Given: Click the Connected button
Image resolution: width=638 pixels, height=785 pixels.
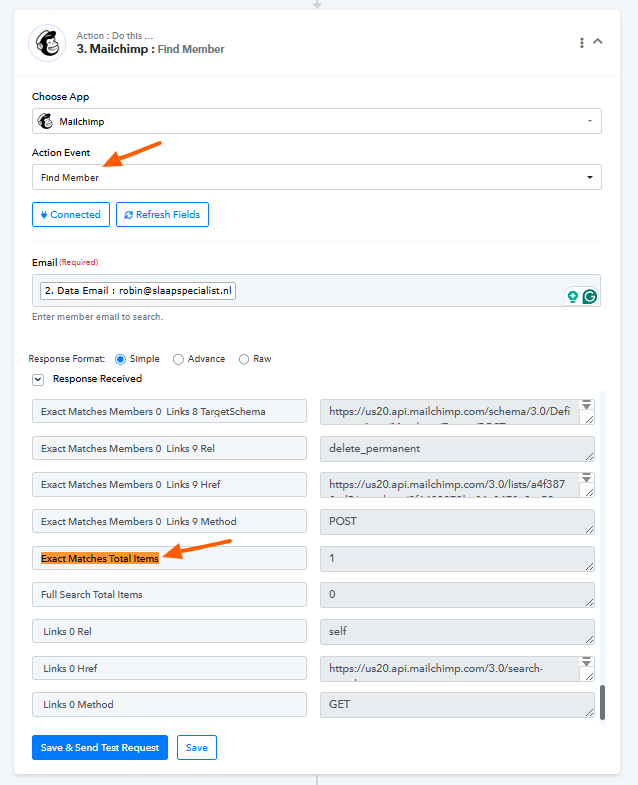Looking at the screenshot, I should coord(71,215).
